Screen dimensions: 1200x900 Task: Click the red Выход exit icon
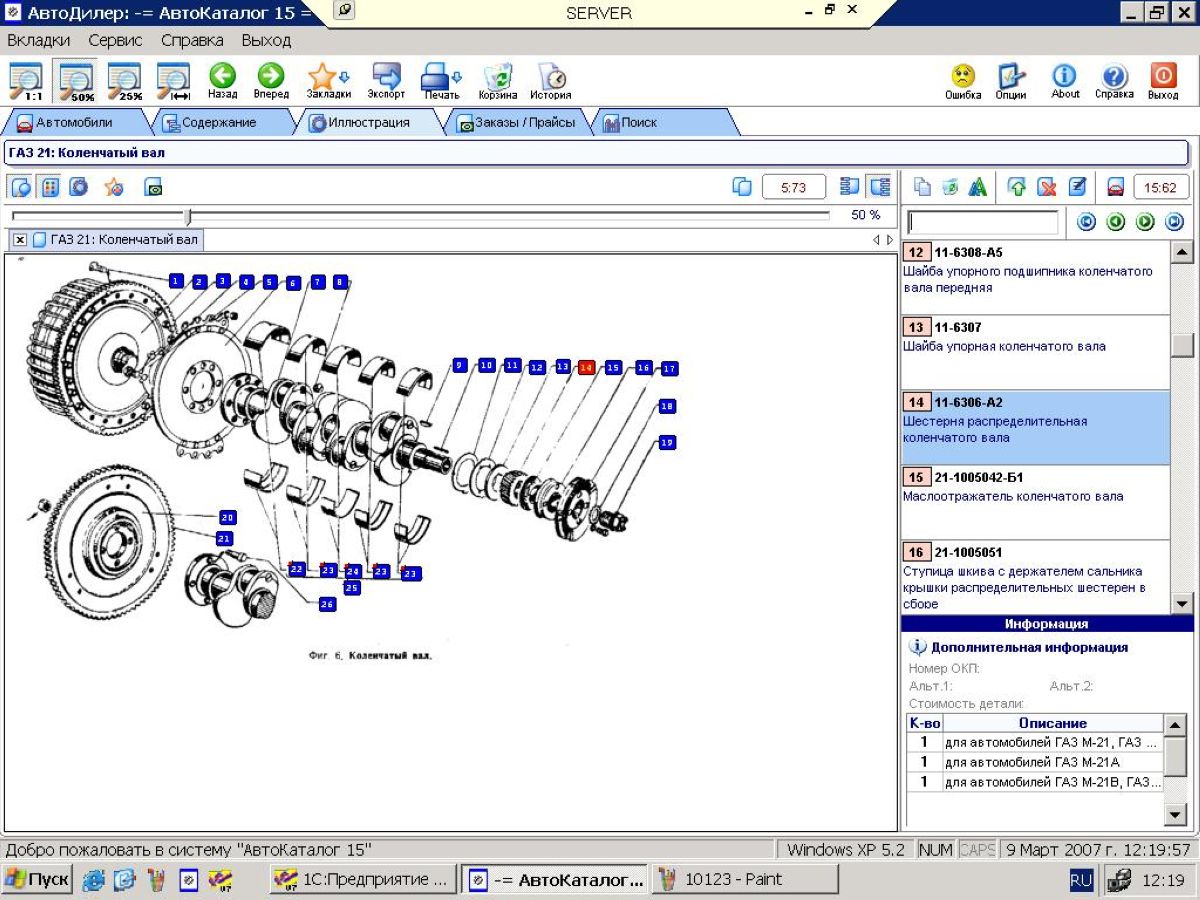[1163, 82]
